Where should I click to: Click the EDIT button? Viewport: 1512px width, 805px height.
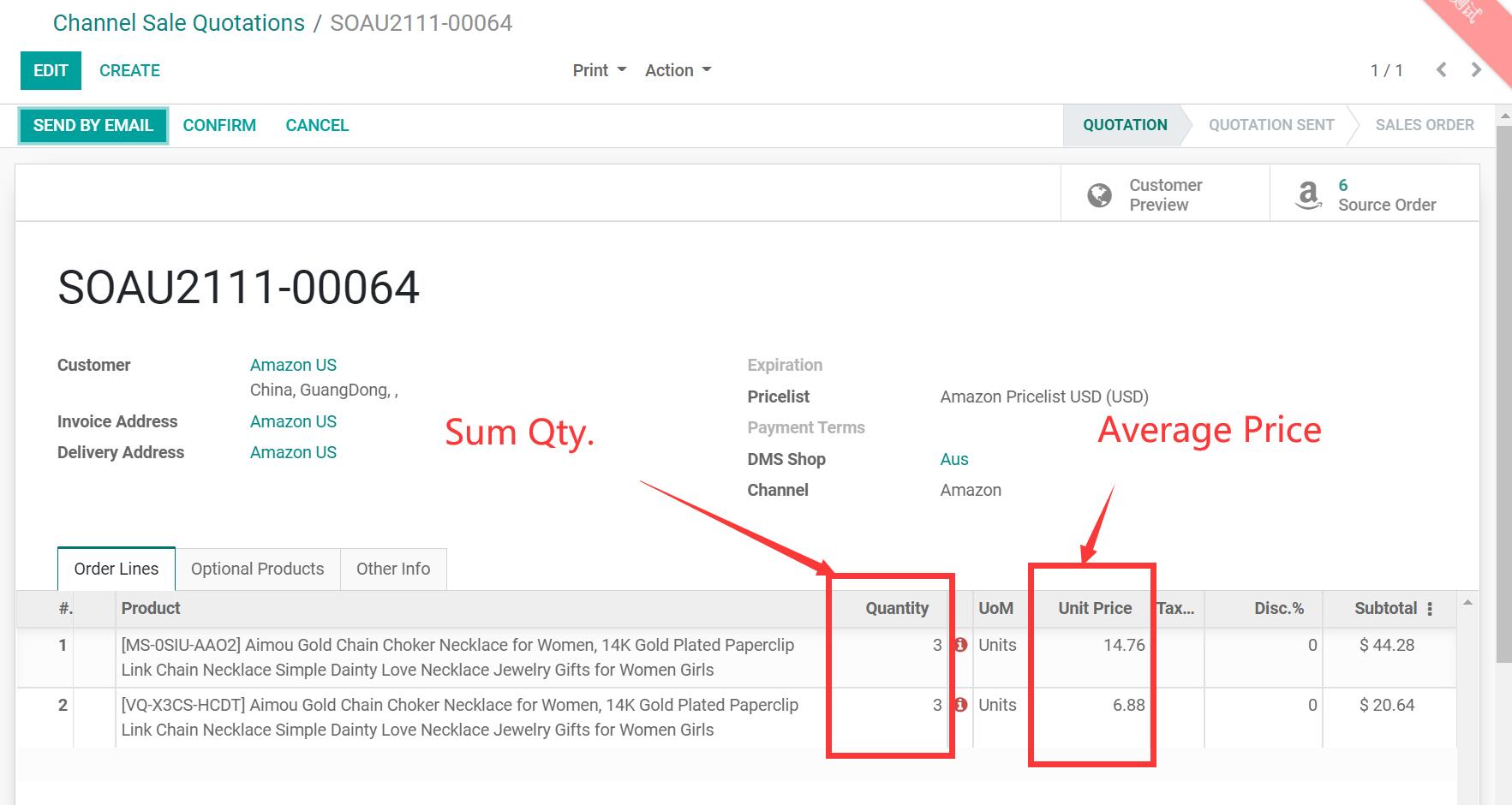(x=51, y=70)
